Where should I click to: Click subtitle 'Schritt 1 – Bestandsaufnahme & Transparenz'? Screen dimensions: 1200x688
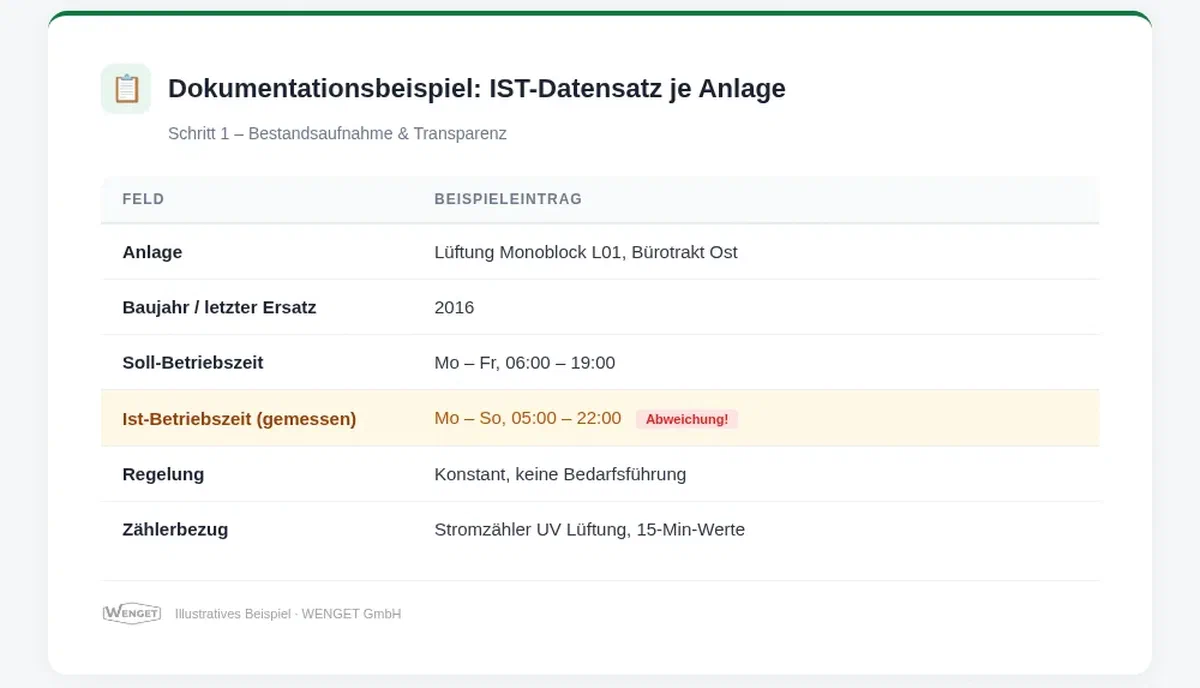337,134
